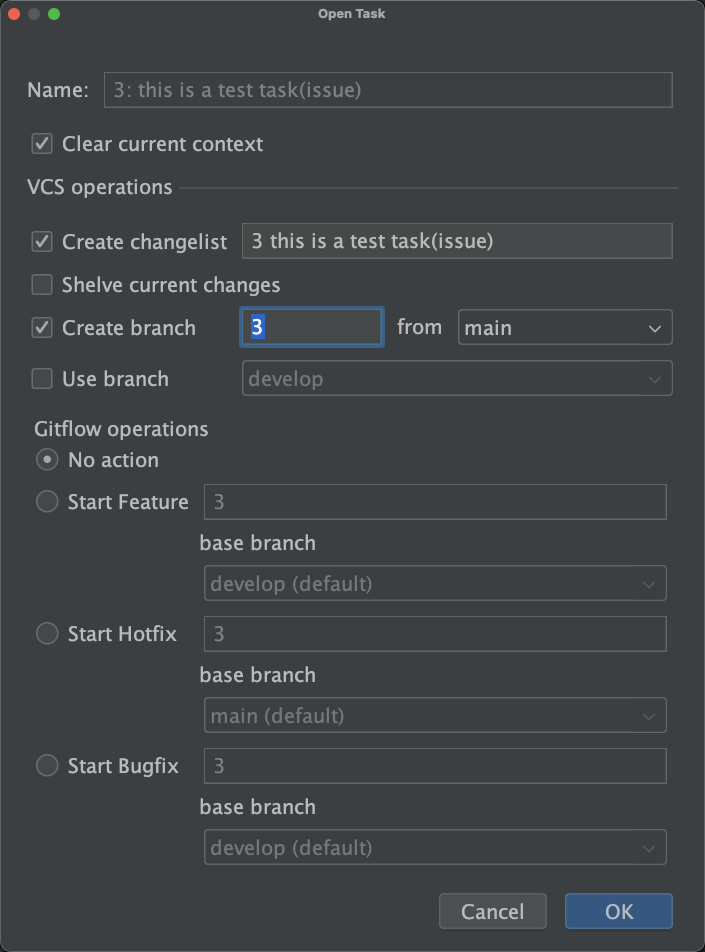The height and width of the screenshot is (952, 705).
Task: Click the changelist name text field
Action: (x=457, y=242)
